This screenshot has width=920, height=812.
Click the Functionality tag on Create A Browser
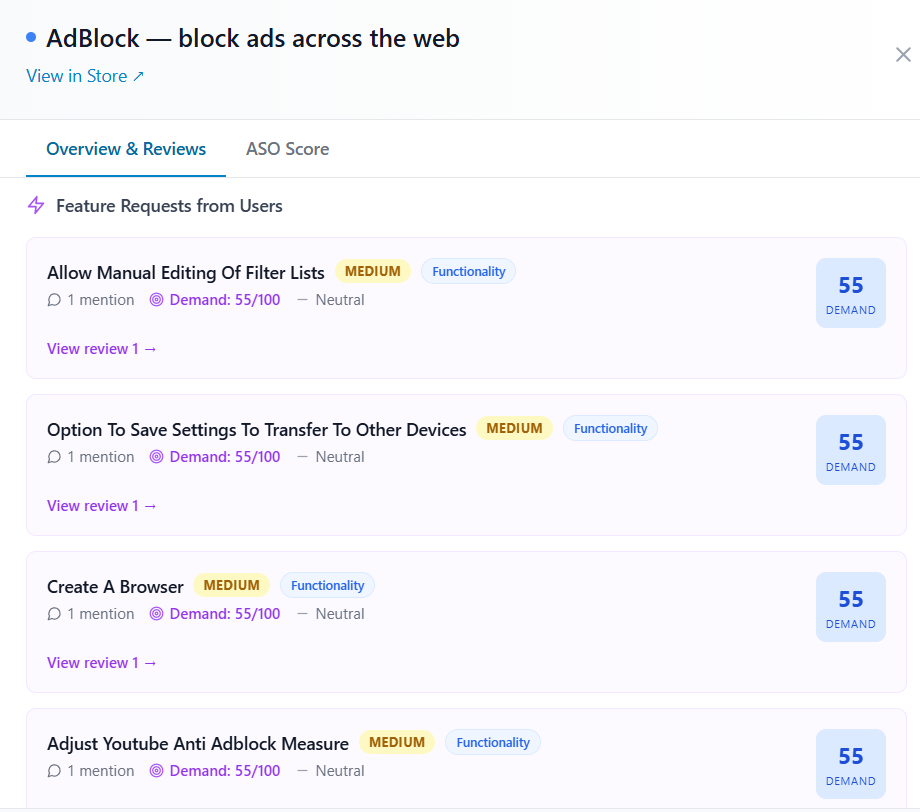click(327, 586)
